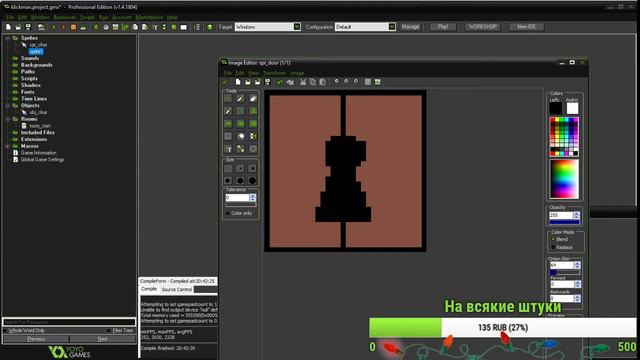Select the Spray paint tool
This screenshot has width=640, height=360.
point(240,98)
